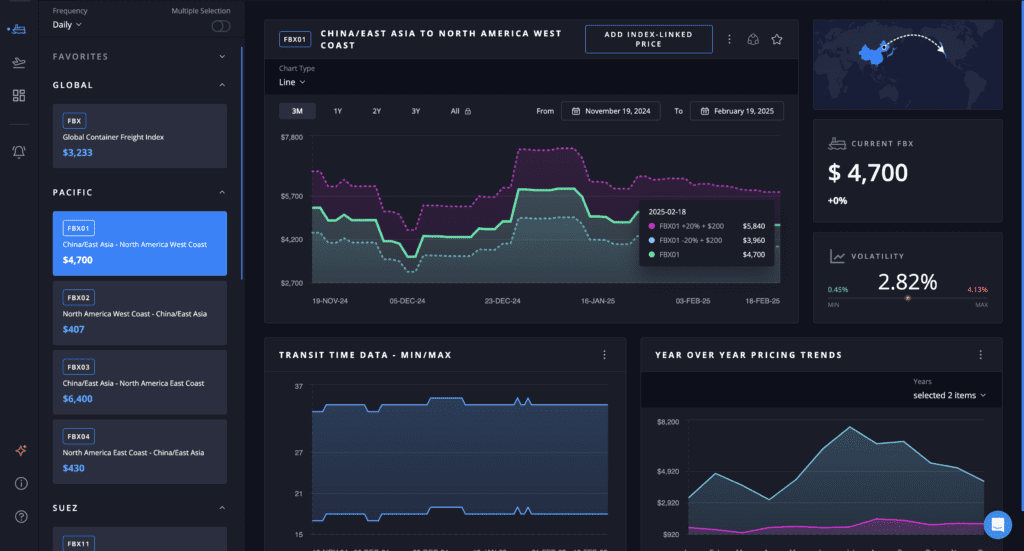Switch chart range to 1Y
1024x551 pixels.
click(338, 111)
